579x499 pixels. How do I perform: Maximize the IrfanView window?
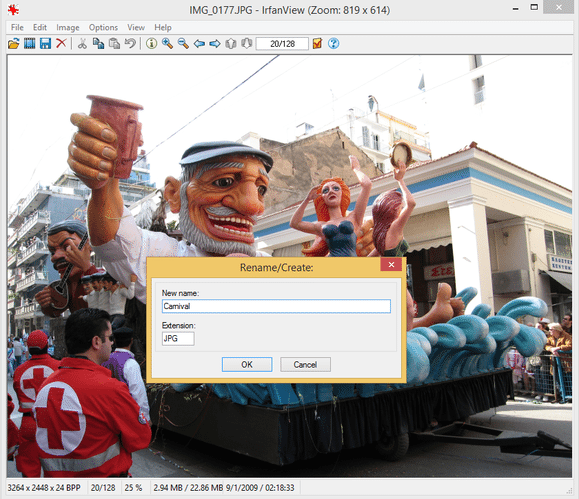534,7
